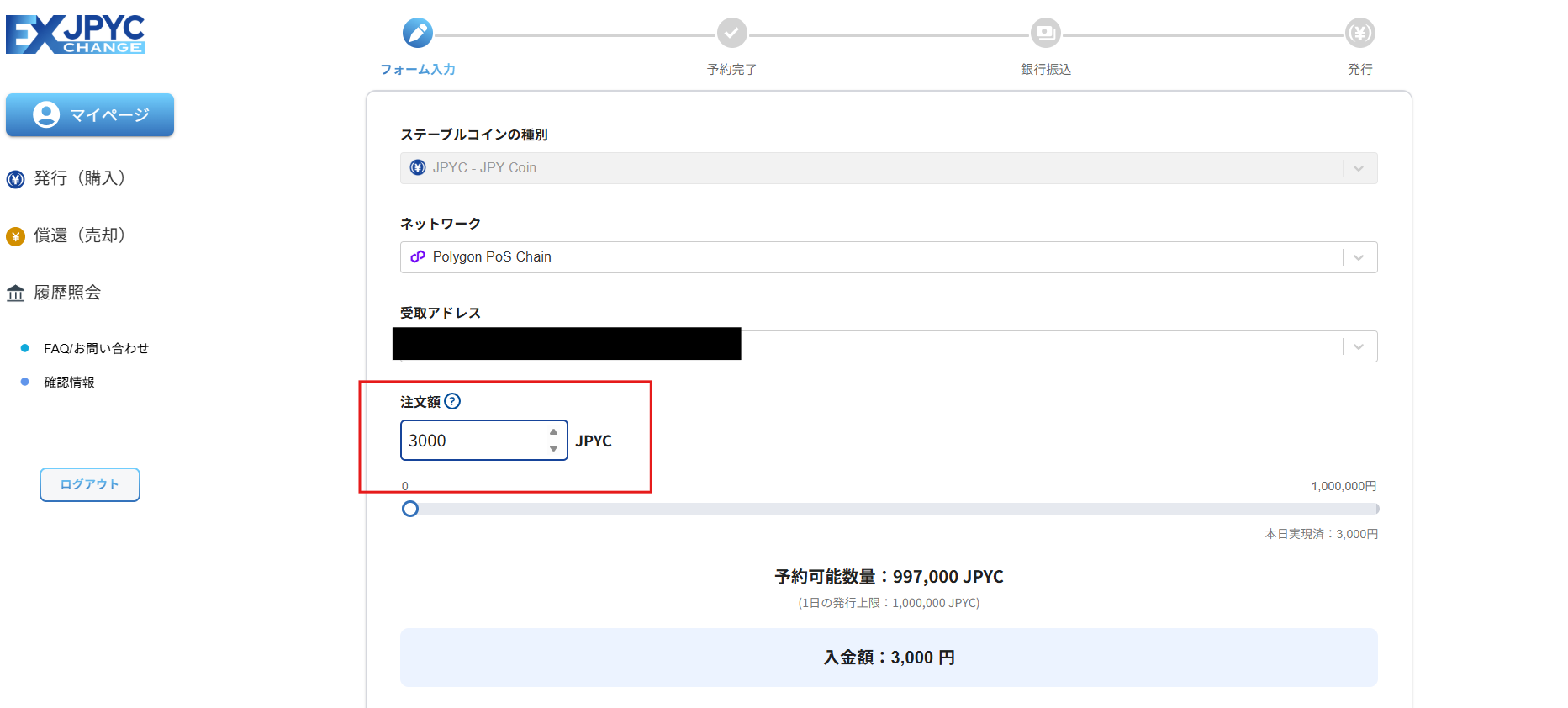
Task: Click the JPYC Exchange logo
Action: 76,34
